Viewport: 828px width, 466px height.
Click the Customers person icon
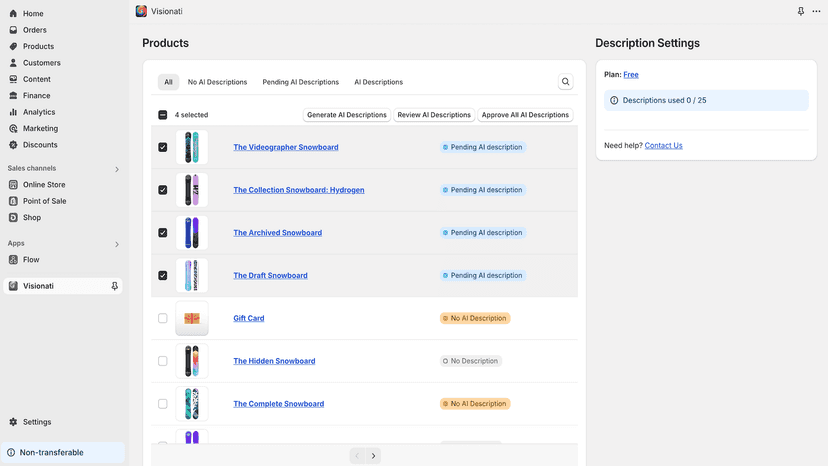coord(13,63)
